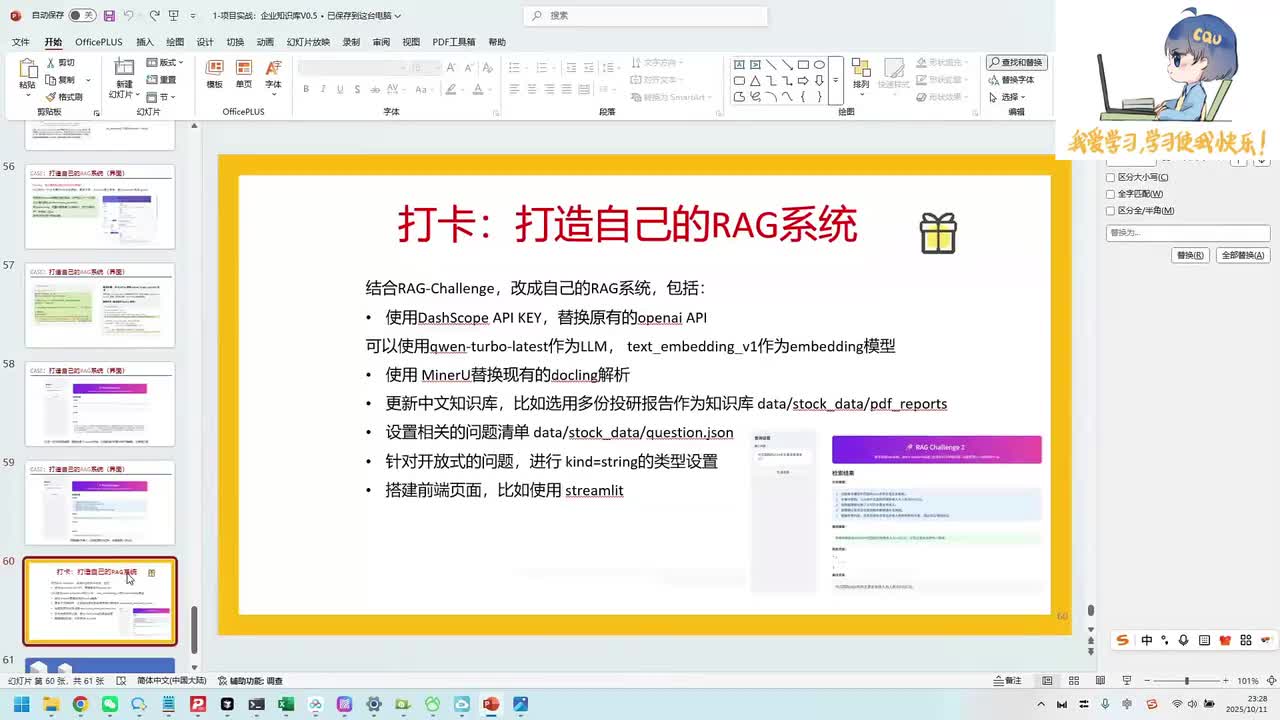1280x720 pixels.
Task: Click the OfficePLUS fonts (字体) icon
Action: 273,68
